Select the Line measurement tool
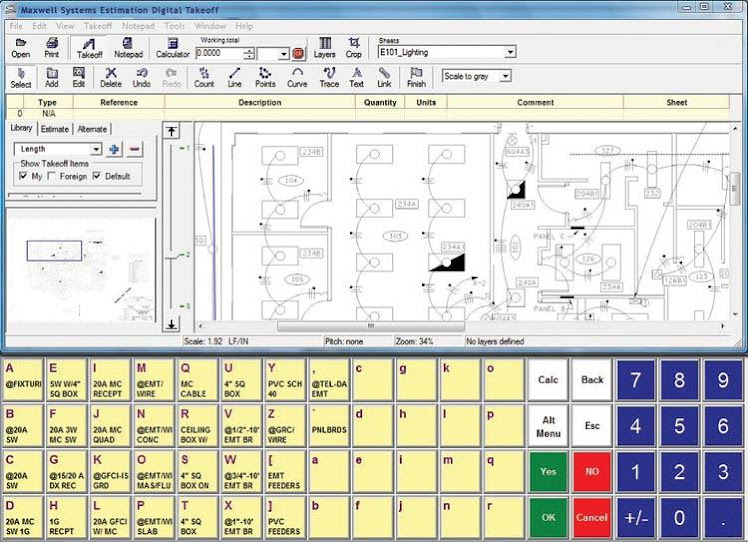 point(234,78)
